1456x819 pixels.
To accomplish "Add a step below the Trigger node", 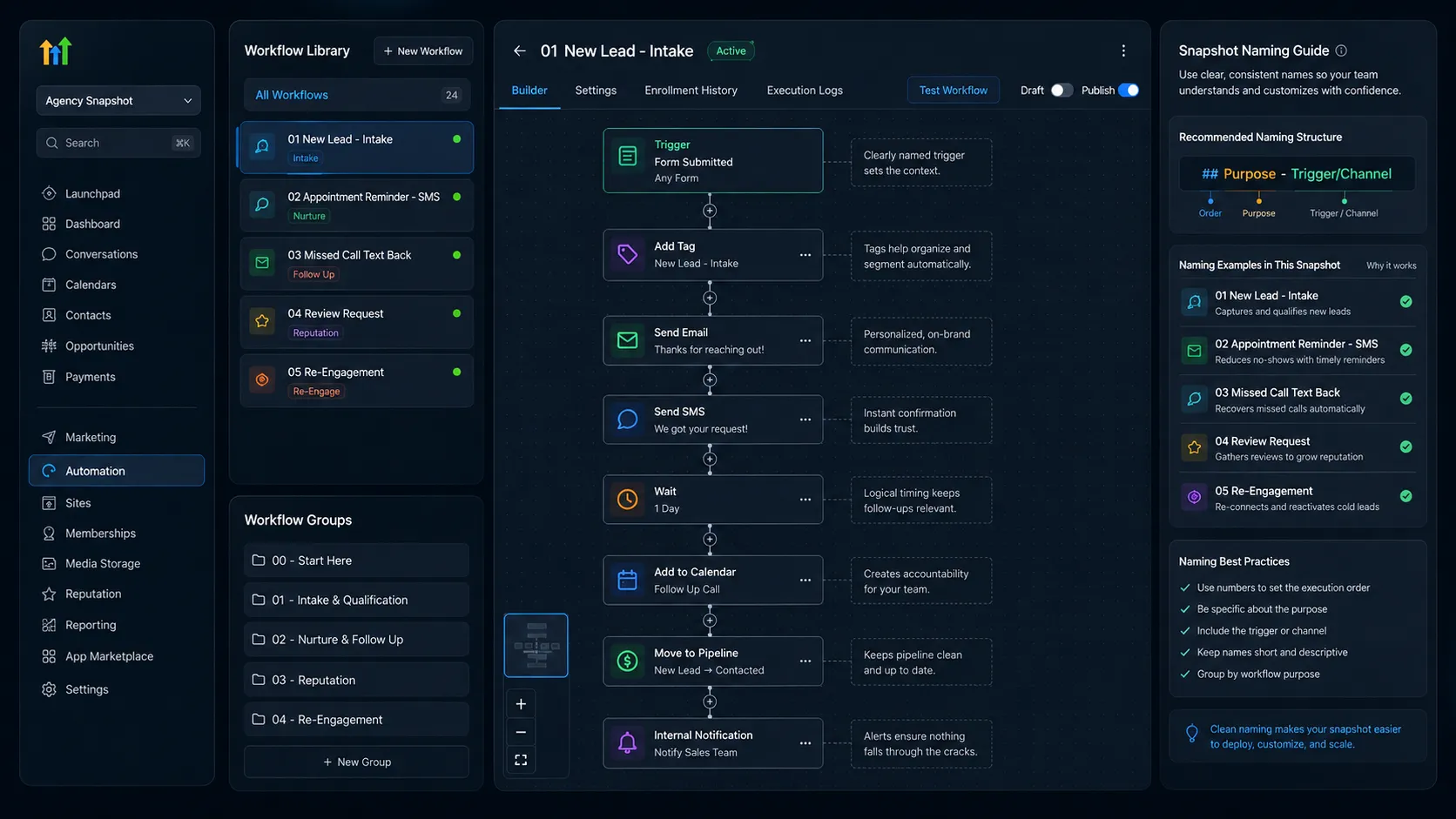I will pos(710,211).
